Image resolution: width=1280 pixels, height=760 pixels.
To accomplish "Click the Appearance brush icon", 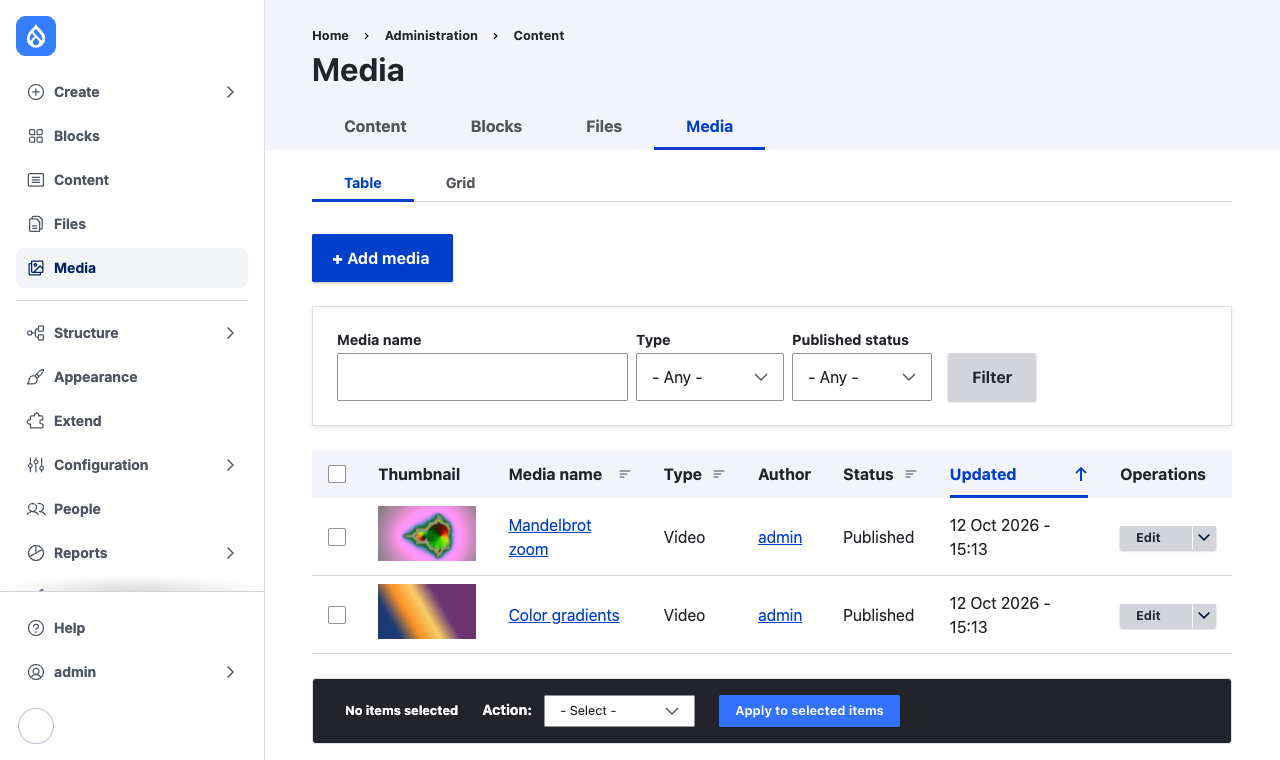I will pos(36,377).
